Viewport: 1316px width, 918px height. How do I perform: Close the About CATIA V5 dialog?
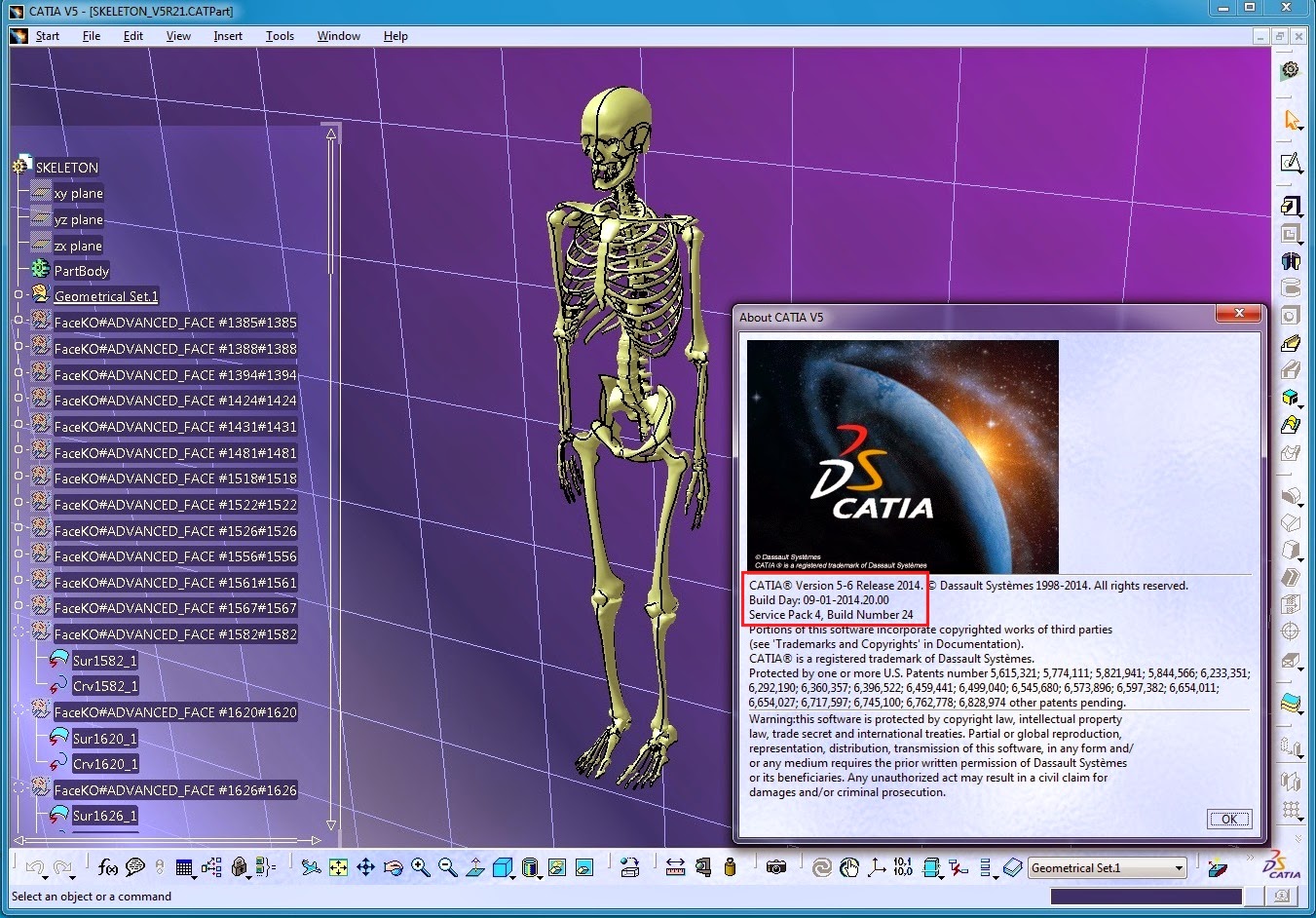1239,313
